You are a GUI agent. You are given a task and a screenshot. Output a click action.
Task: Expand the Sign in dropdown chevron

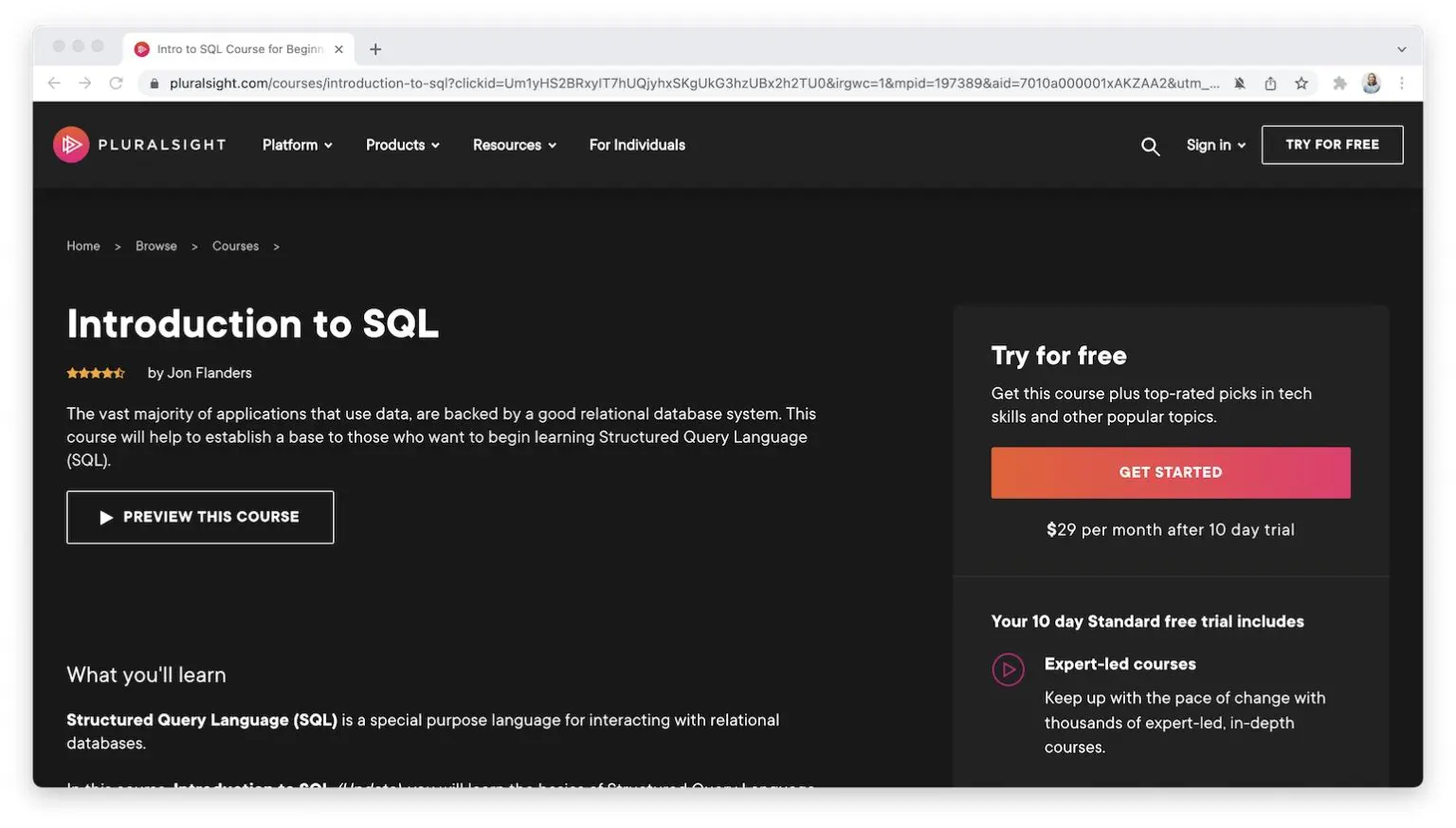coord(1242,145)
